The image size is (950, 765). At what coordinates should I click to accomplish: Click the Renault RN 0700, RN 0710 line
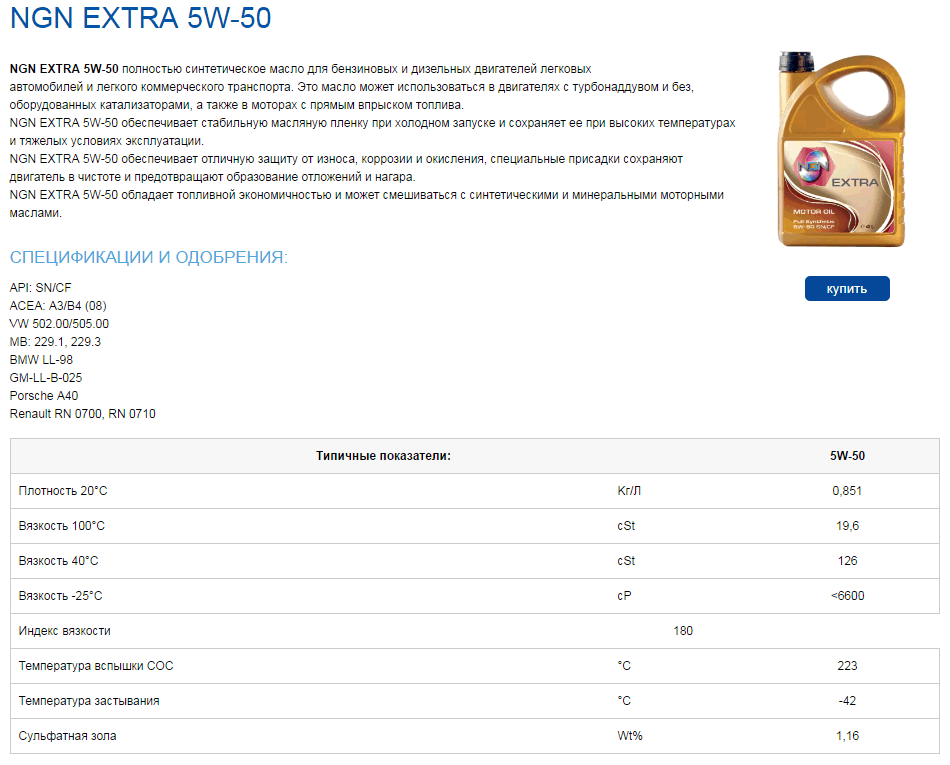tap(82, 414)
